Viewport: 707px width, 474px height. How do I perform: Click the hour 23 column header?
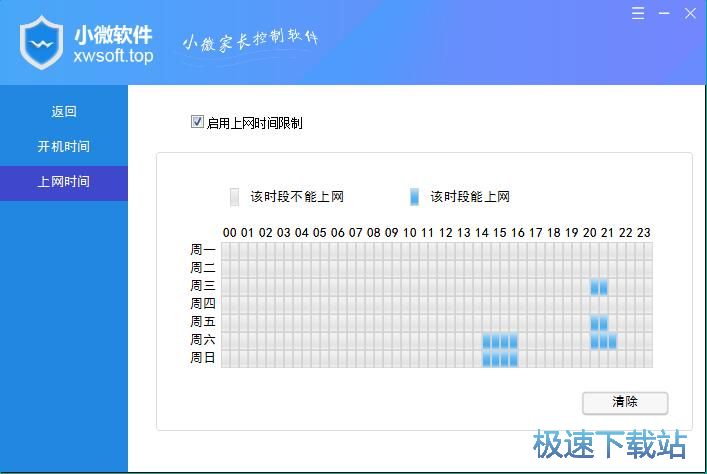point(643,233)
